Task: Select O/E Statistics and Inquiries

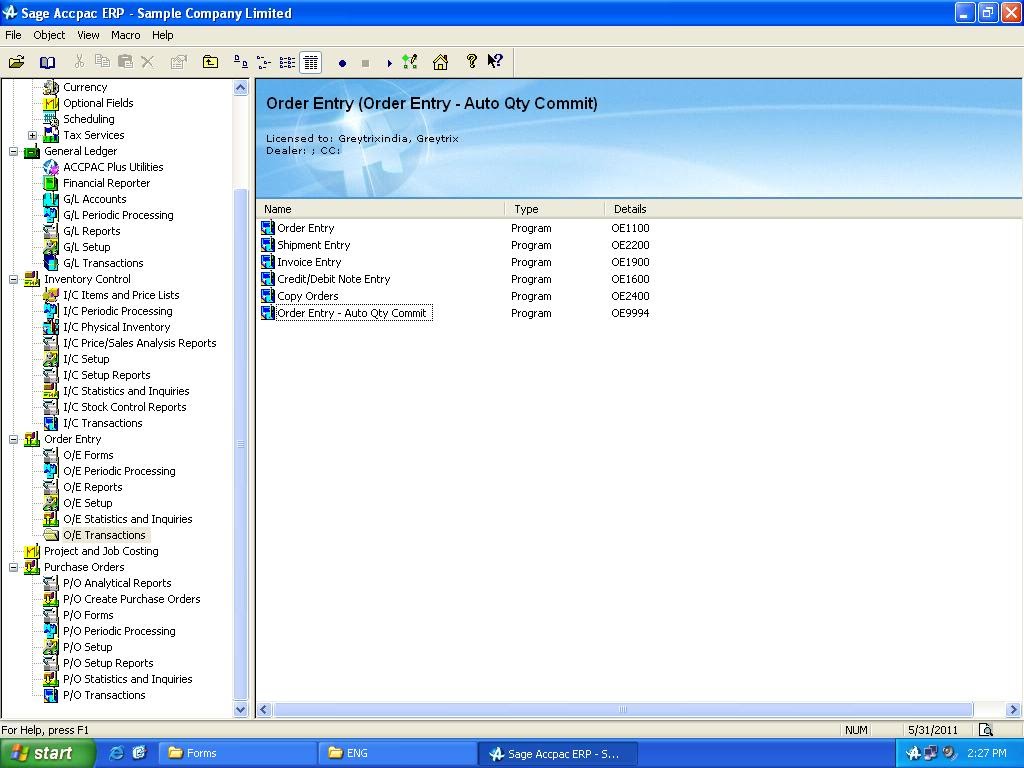Action: pyautogui.click(x=127, y=519)
